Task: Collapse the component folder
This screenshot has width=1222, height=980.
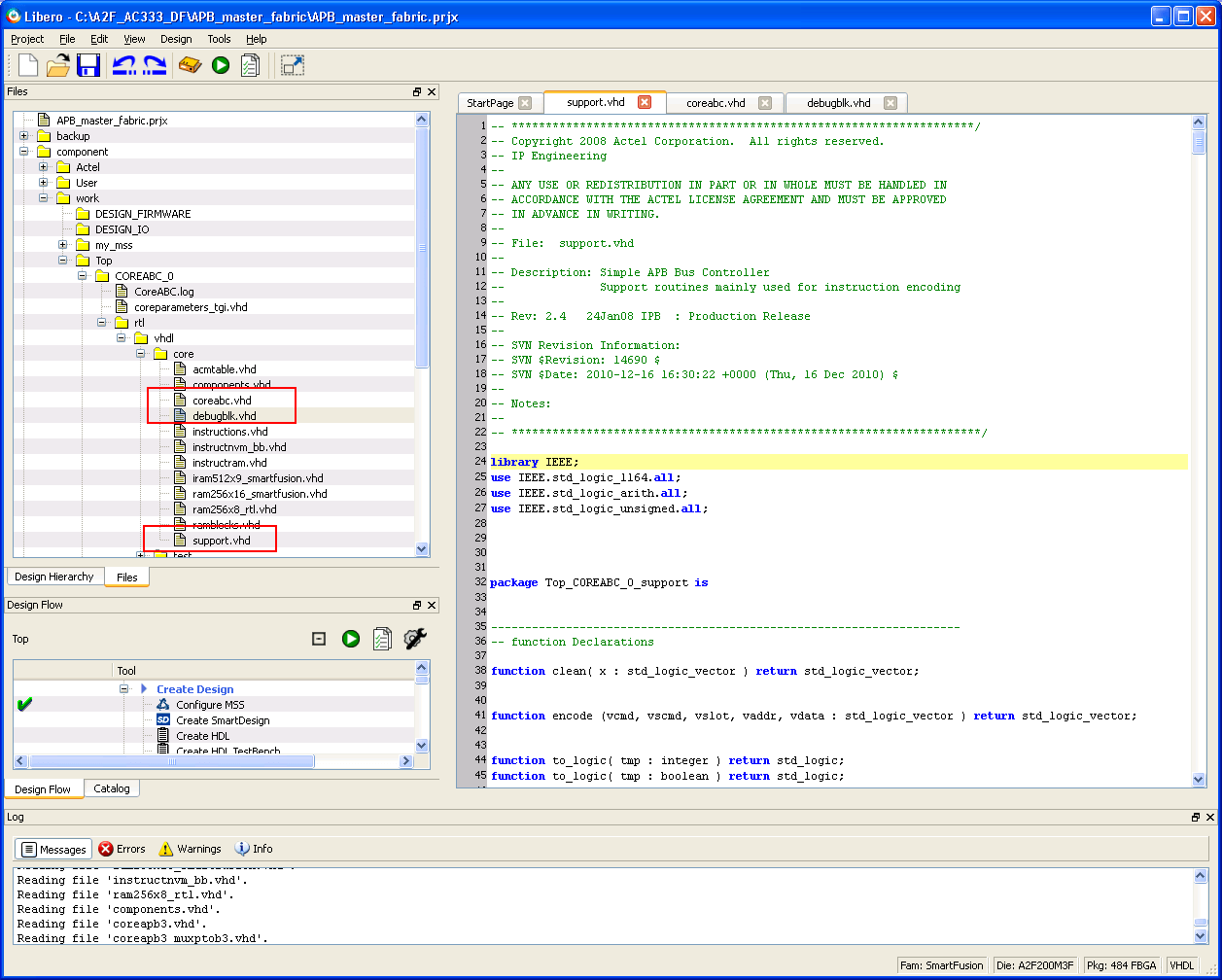Action: (24, 152)
